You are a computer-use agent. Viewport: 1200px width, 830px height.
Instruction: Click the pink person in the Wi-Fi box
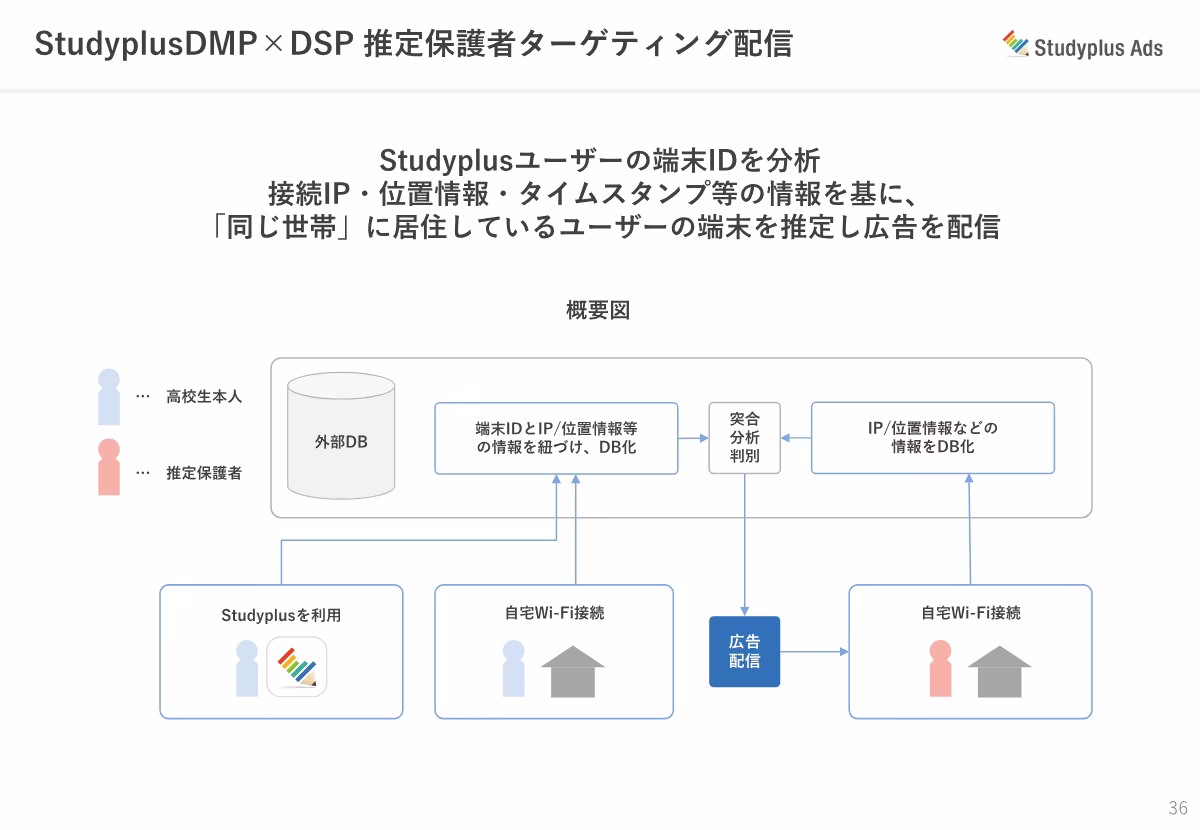pos(940,669)
